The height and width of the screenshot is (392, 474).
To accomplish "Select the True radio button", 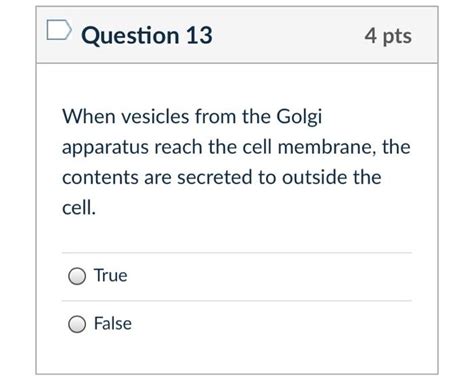I will (77, 276).
